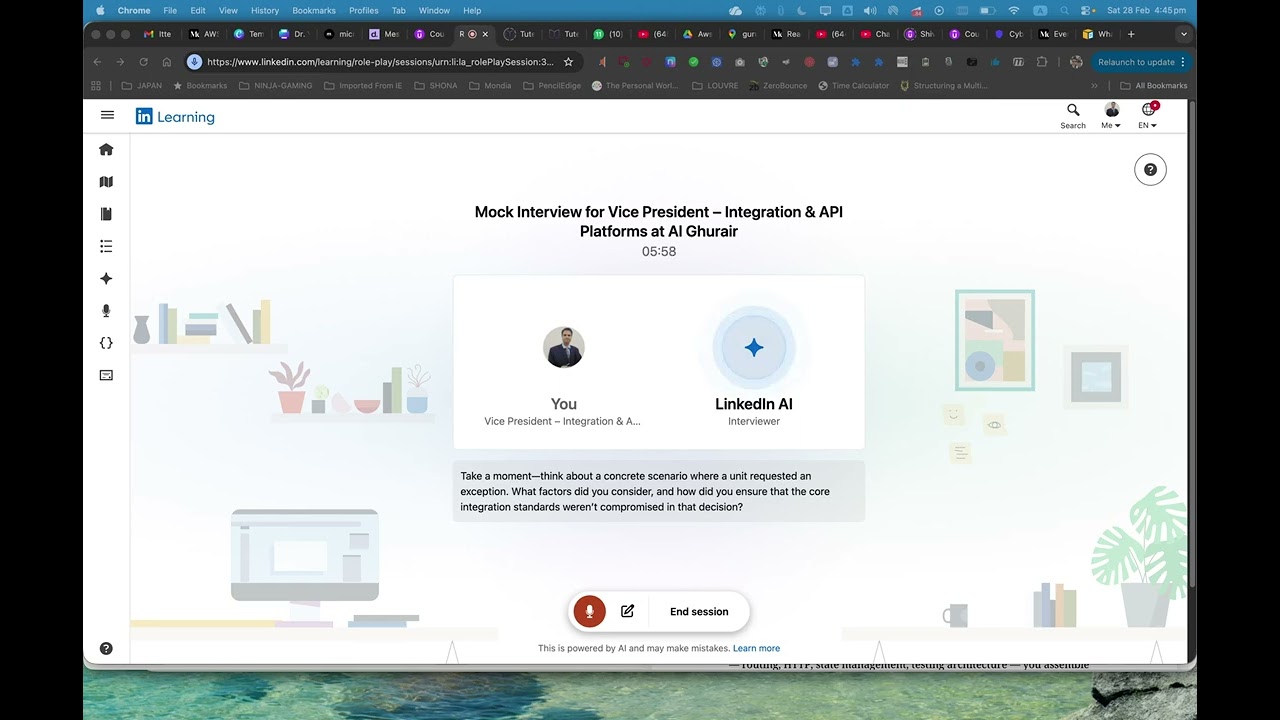Open the book library icon in sidebar
Image resolution: width=1280 pixels, height=720 pixels.
(106, 214)
